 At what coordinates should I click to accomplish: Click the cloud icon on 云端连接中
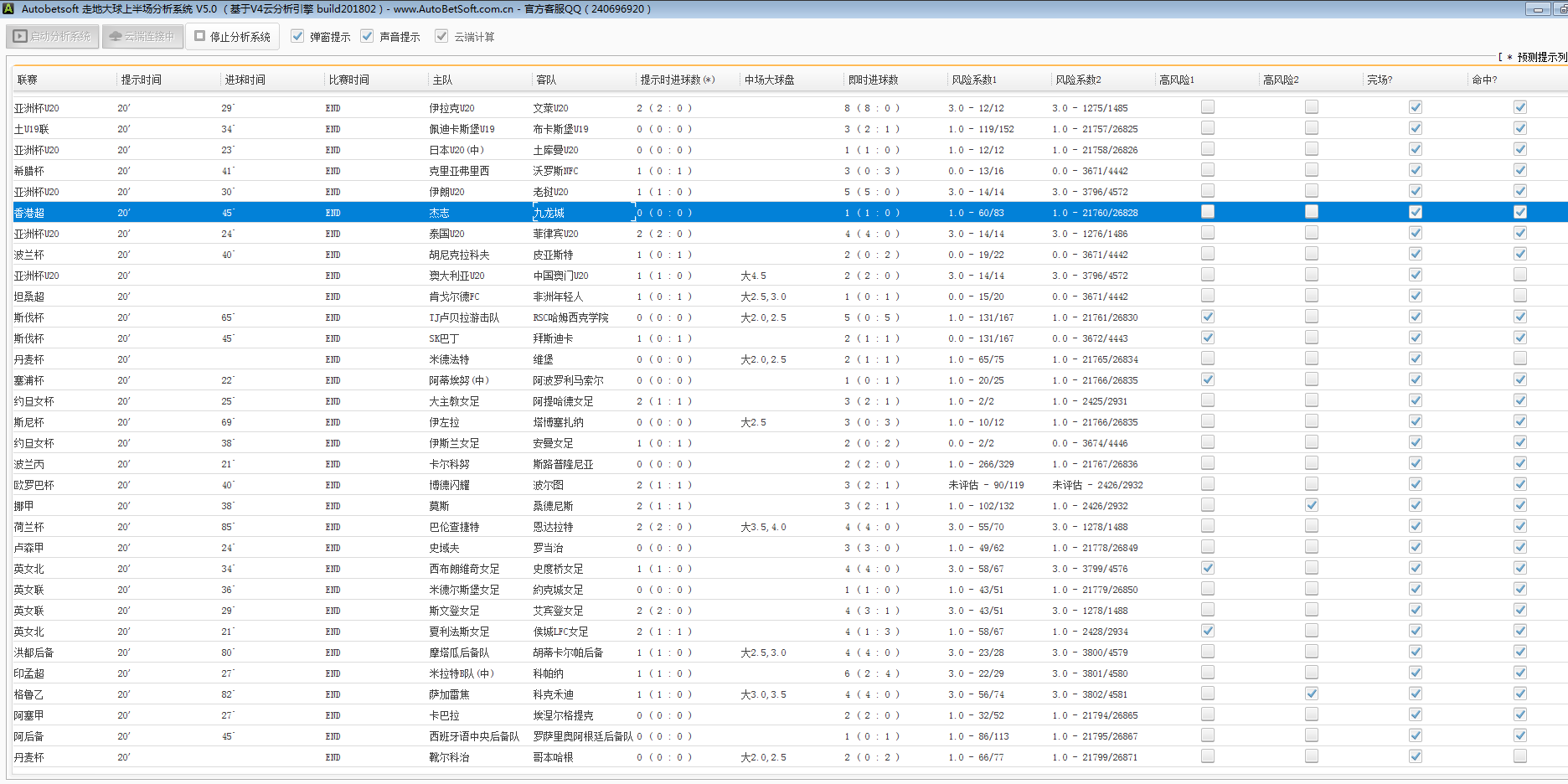tap(116, 37)
